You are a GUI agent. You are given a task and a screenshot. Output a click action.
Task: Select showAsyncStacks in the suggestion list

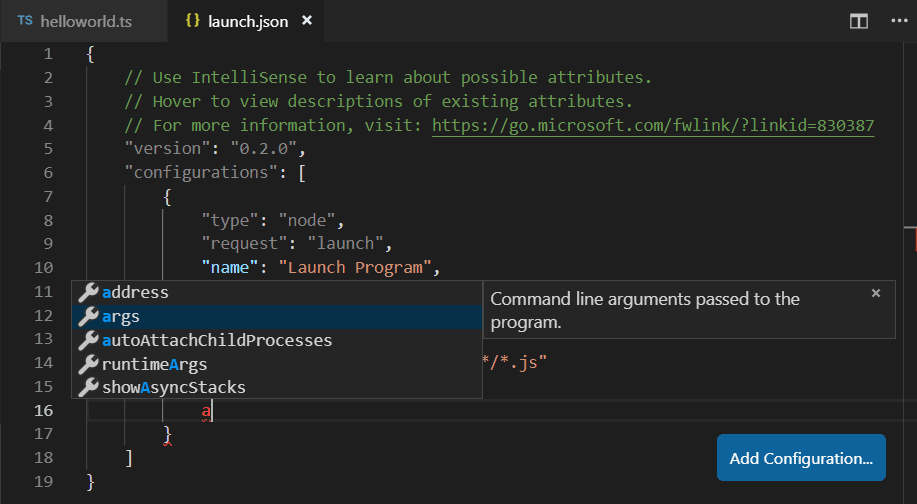coord(174,387)
